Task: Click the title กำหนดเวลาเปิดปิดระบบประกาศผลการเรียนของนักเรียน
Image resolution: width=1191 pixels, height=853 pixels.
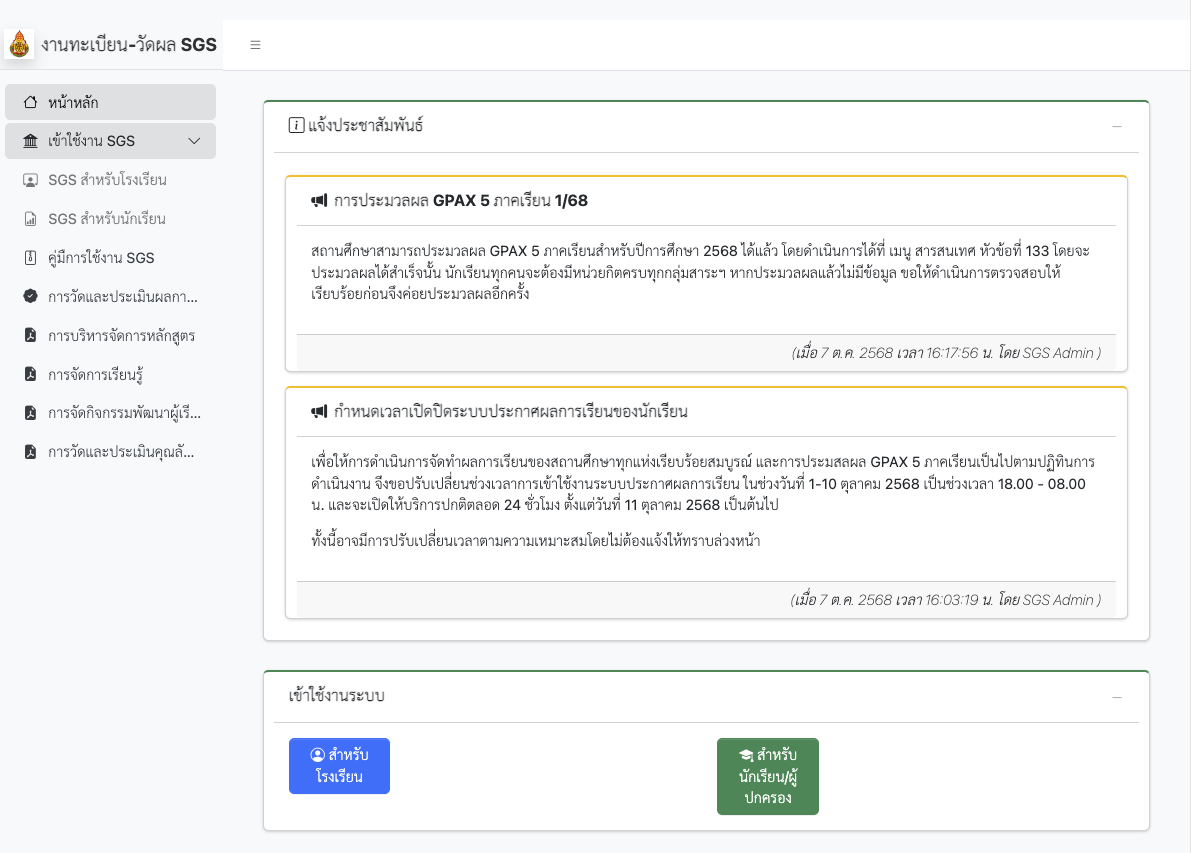Action: (x=510, y=412)
